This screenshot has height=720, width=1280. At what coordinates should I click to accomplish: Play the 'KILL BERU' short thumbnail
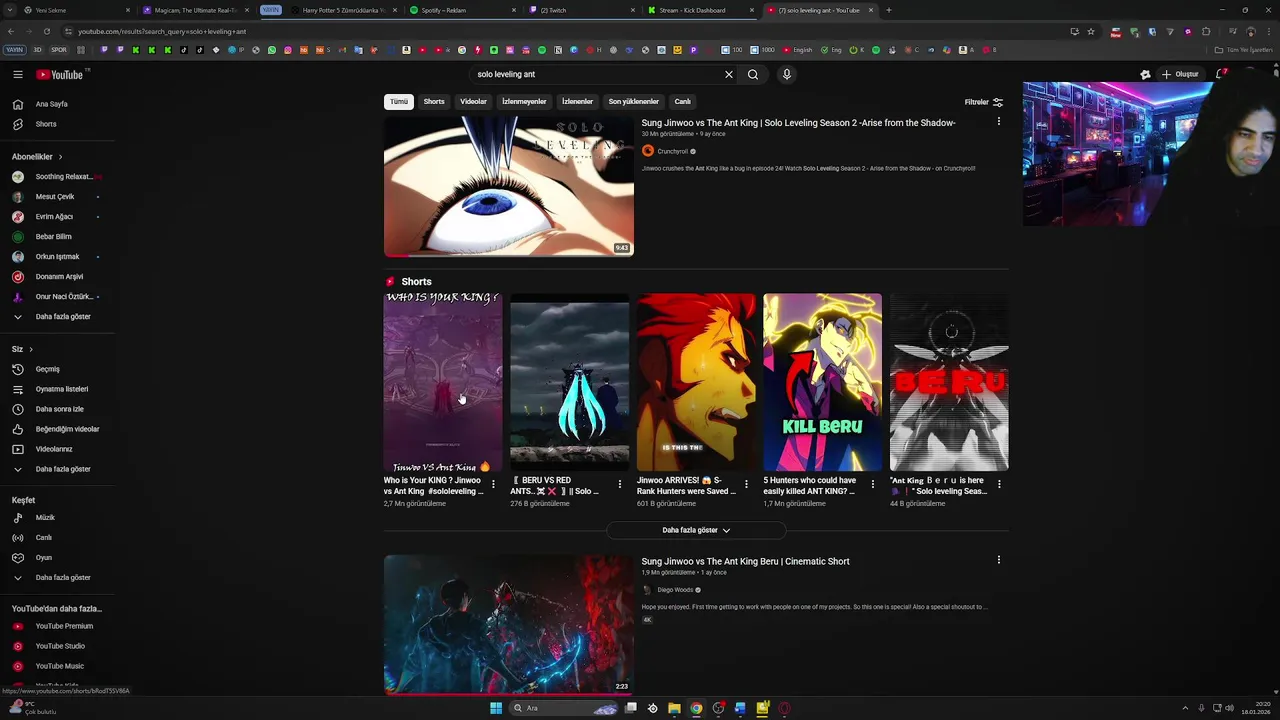(x=823, y=382)
